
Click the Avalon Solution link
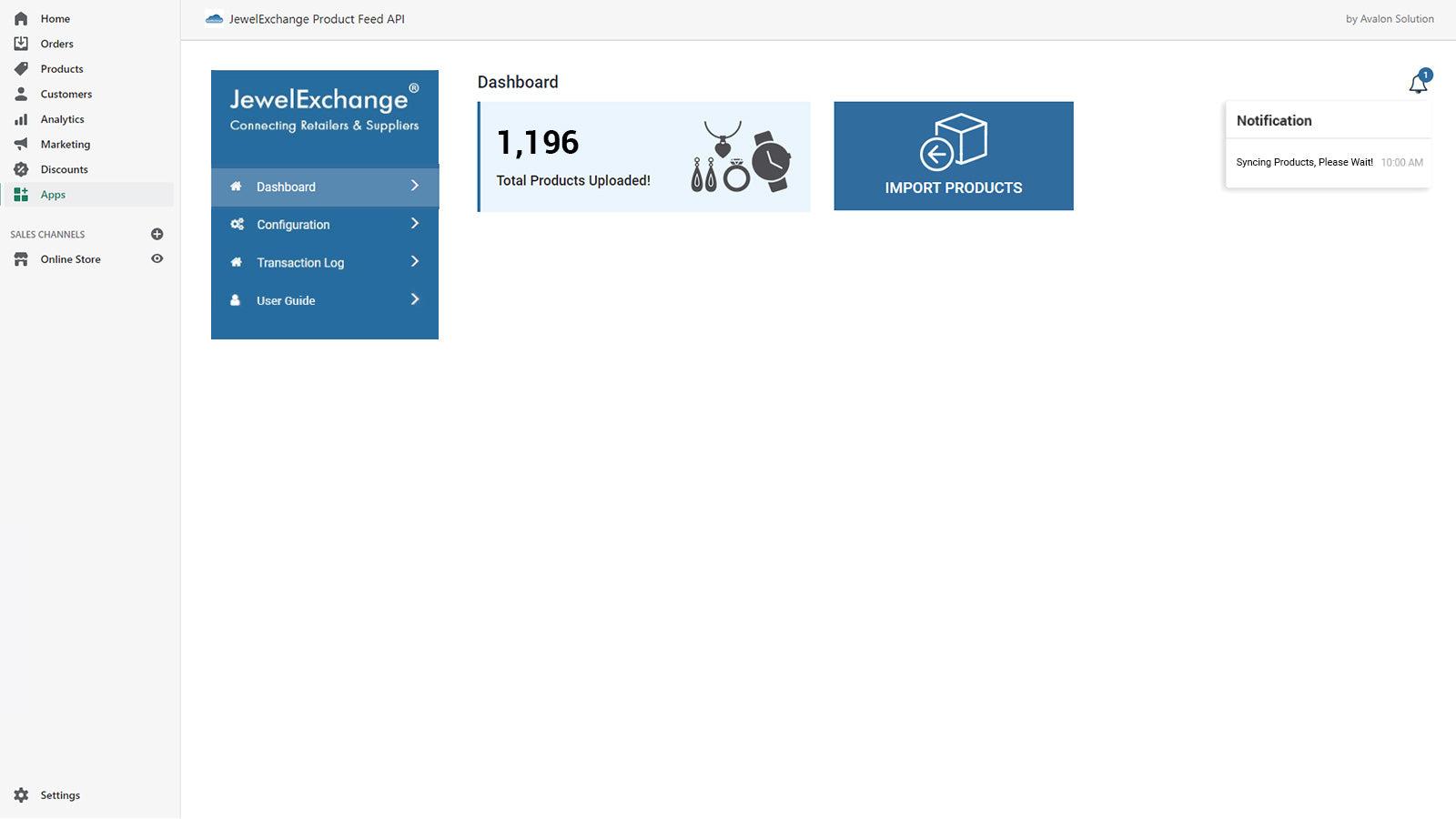click(1390, 18)
